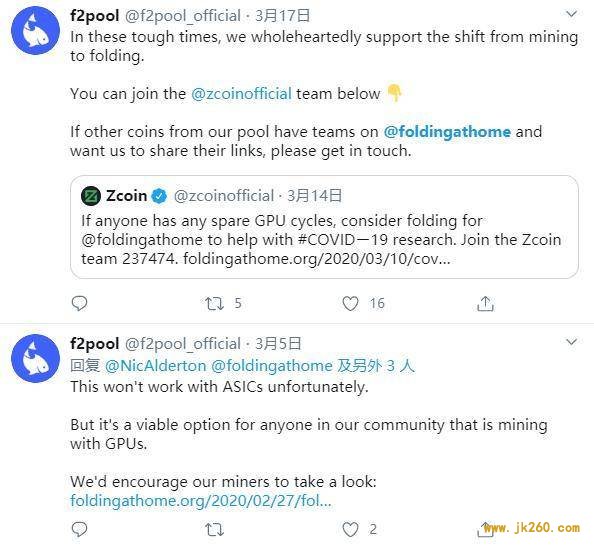
Task: Open f2pool avatar on first tweet
Action: (x=36, y=31)
